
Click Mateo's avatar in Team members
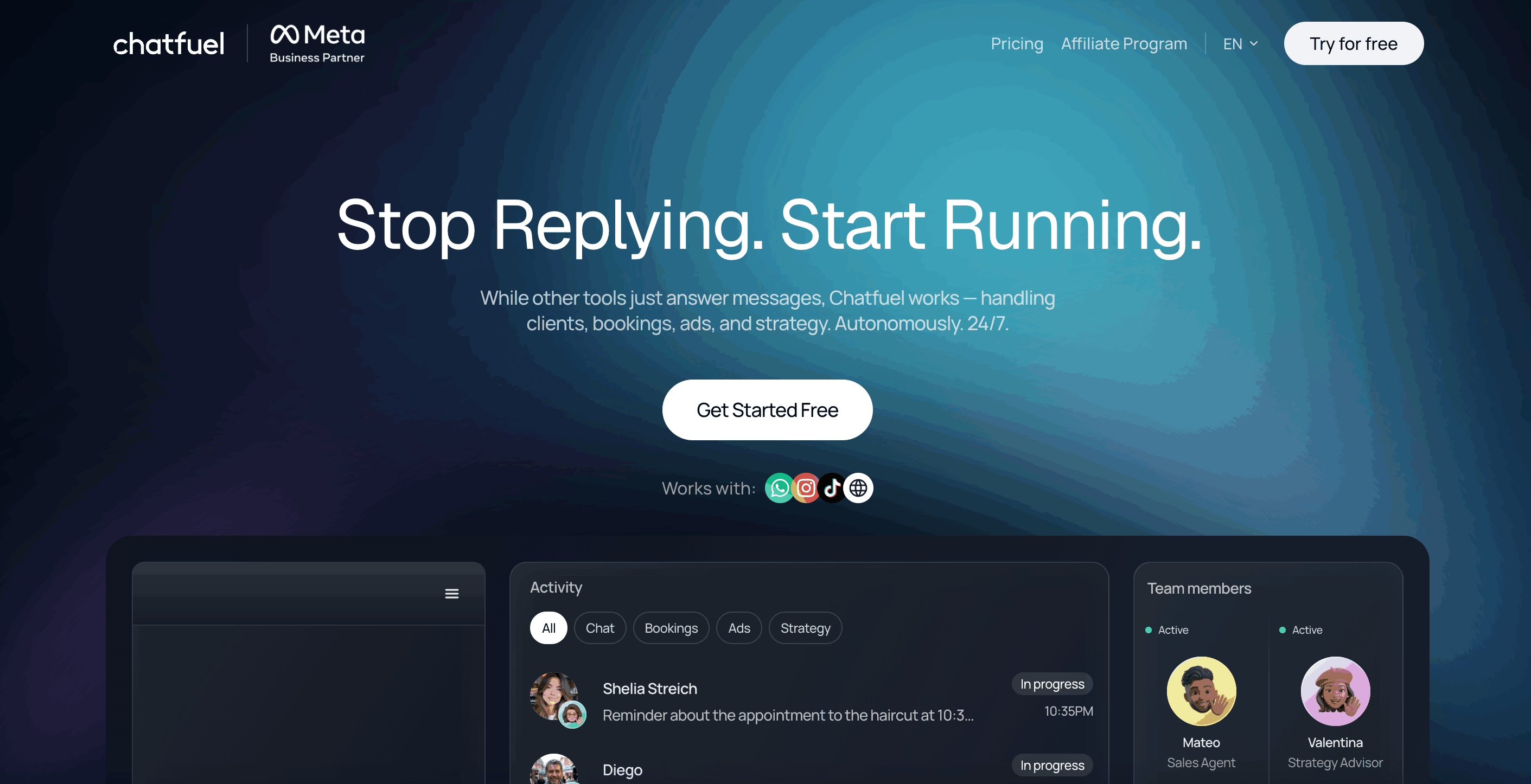click(x=1201, y=691)
